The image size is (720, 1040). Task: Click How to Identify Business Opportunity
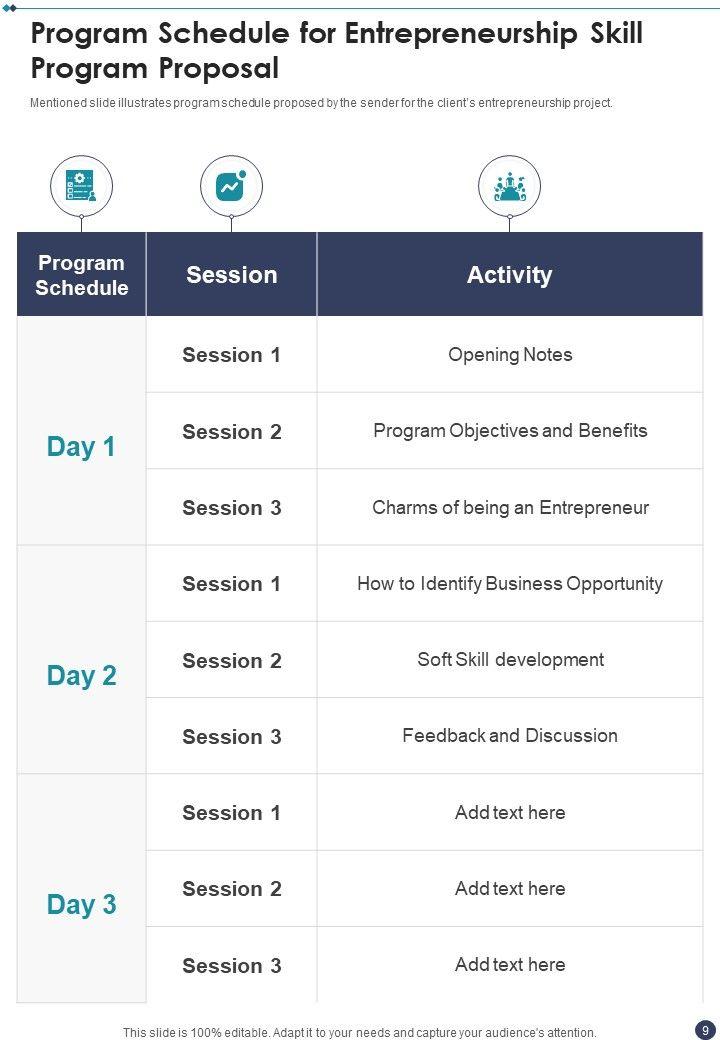(x=510, y=584)
